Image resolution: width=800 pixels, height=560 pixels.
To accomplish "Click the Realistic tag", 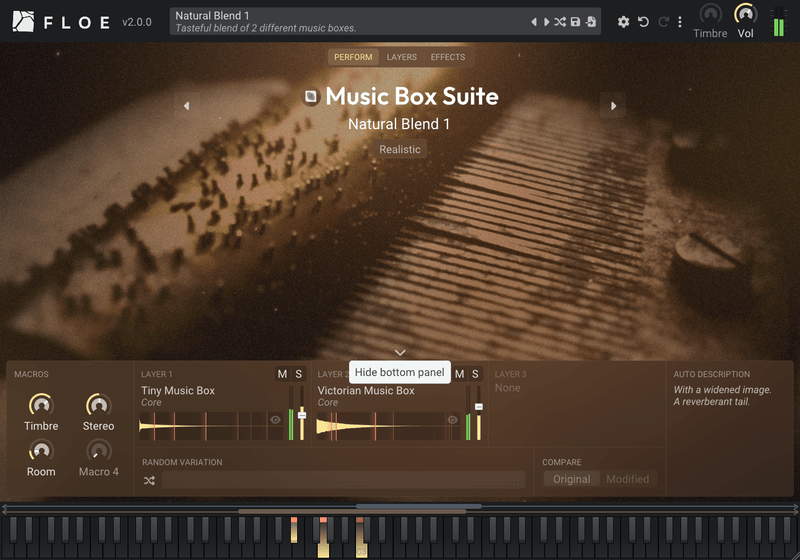I will [400, 149].
